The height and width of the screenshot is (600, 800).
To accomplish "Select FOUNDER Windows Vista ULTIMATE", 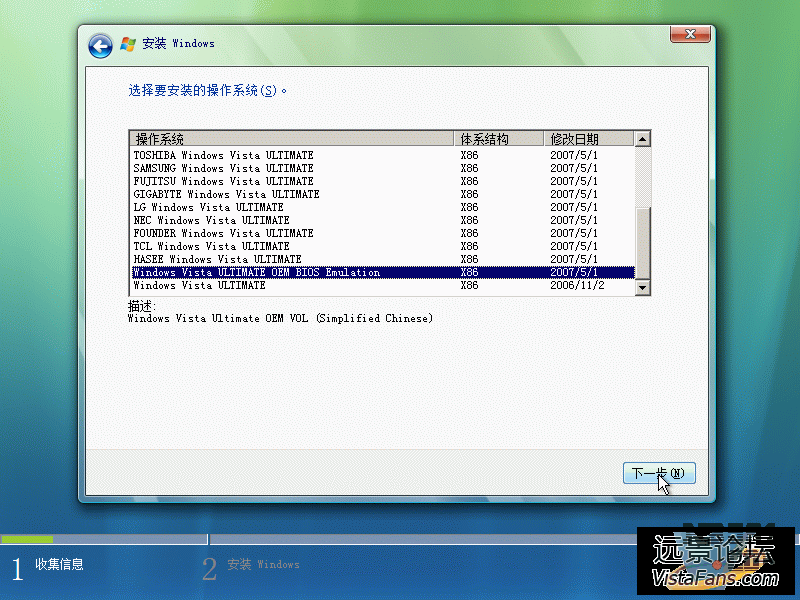I will pos(224,233).
